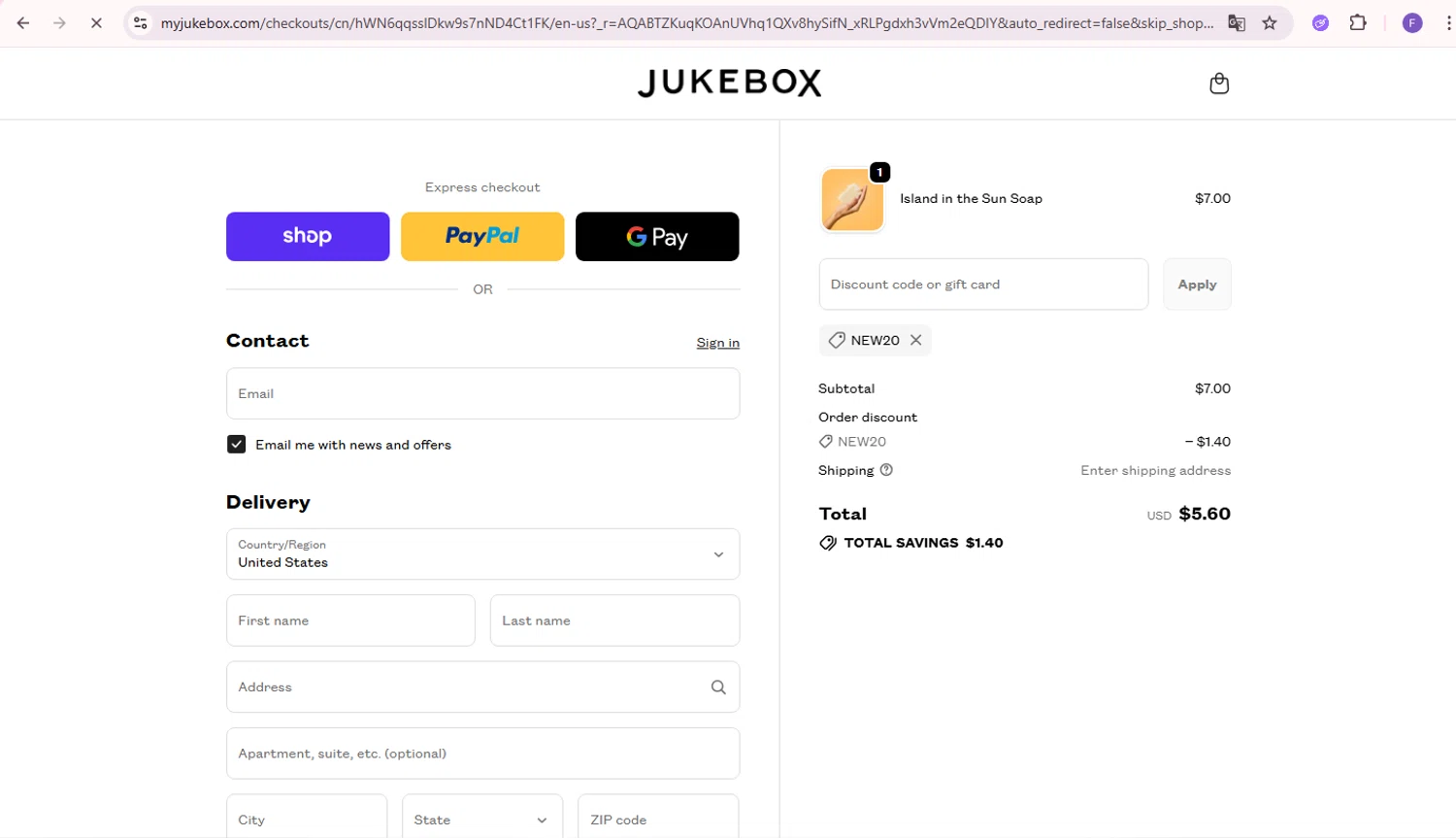
Task: Click the address search magnifier icon
Action: (x=718, y=687)
